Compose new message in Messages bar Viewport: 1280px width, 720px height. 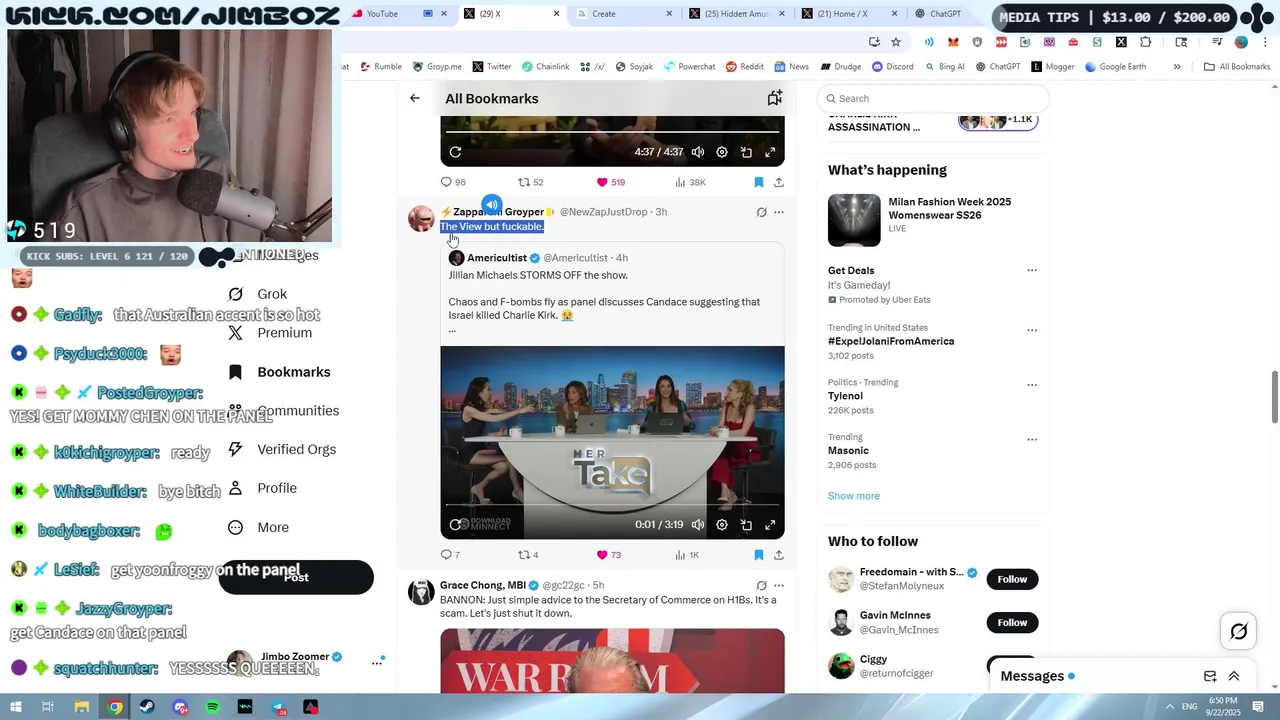click(x=1210, y=676)
